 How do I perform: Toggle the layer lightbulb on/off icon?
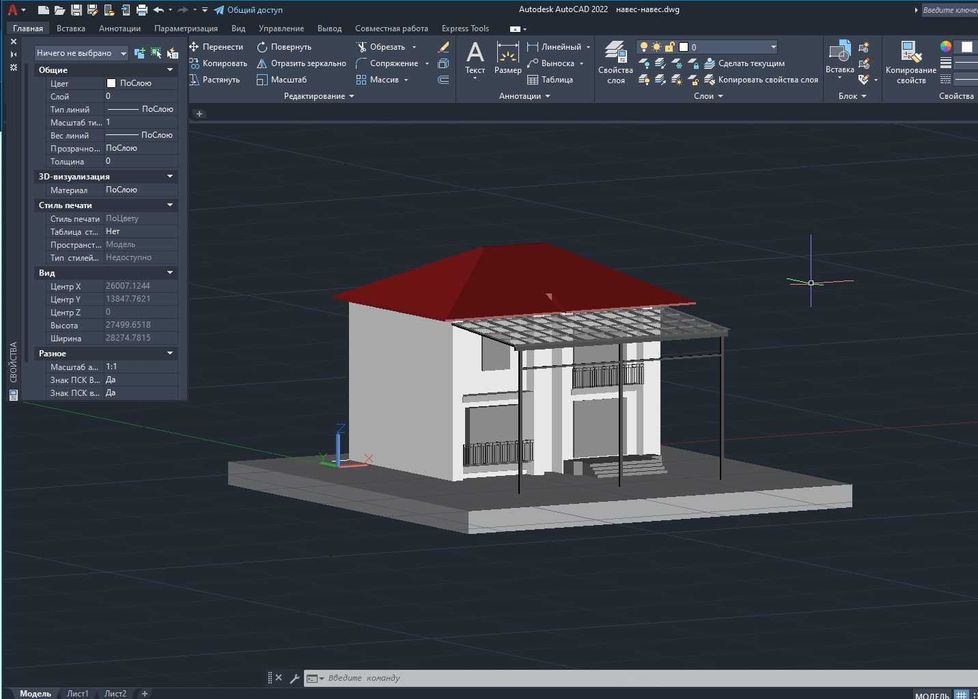[644, 47]
